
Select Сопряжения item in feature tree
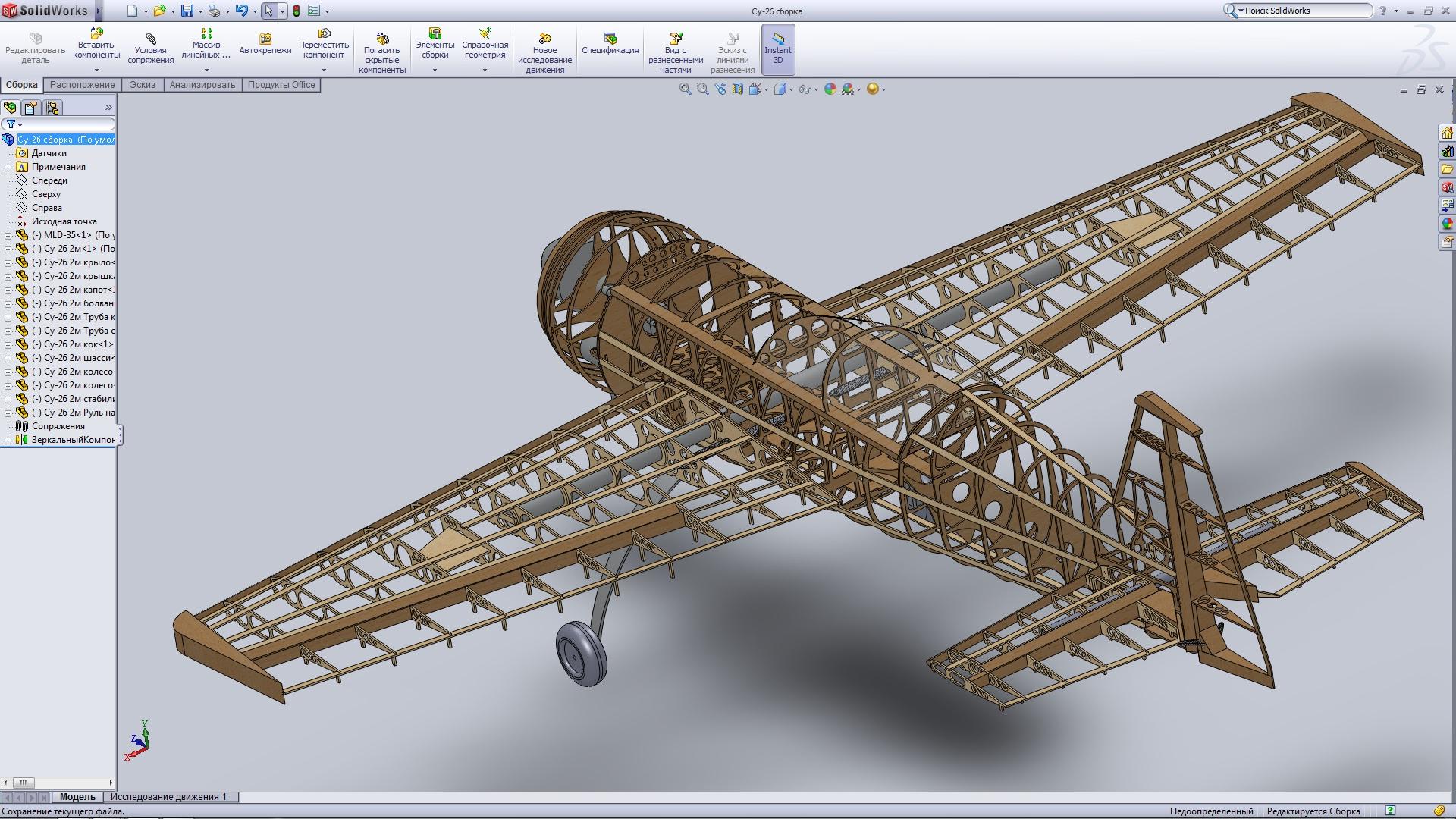click(58, 426)
